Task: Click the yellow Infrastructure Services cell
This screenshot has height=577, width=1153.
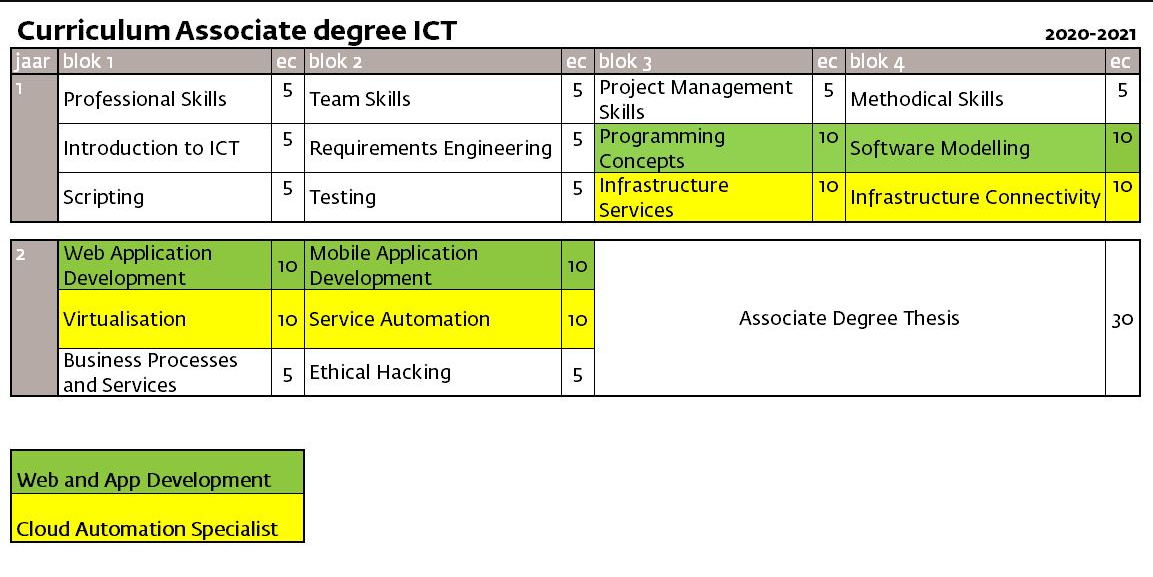Action: click(x=664, y=197)
